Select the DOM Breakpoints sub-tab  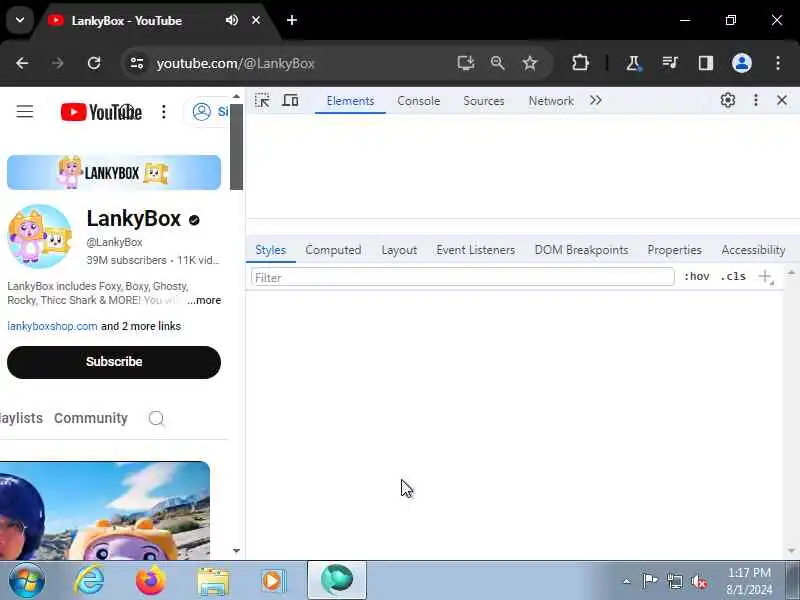coord(581,250)
